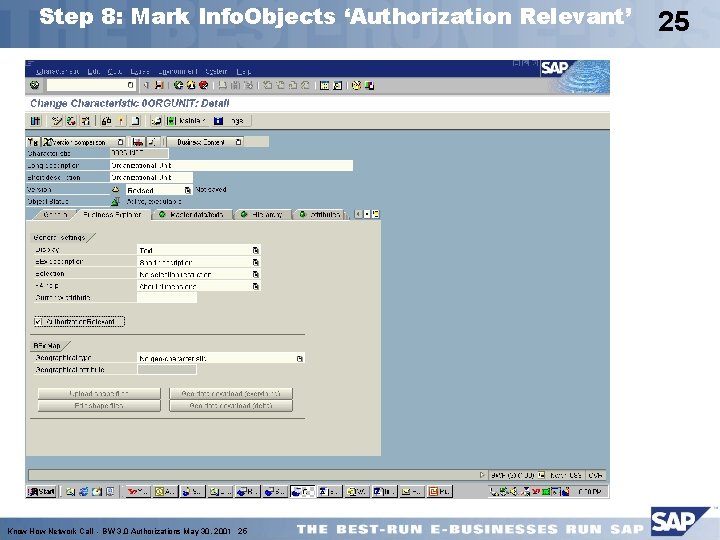Image resolution: width=720 pixels, height=540 pixels.
Task: Click the green Back arrow icon
Action: pyautogui.click(x=179, y=85)
